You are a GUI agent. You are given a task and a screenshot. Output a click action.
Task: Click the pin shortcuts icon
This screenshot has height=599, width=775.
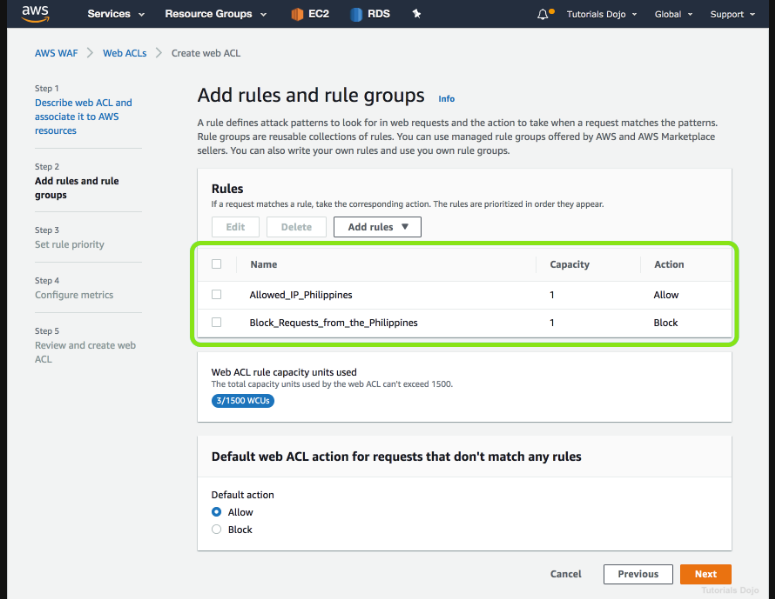pyautogui.click(x=417, y=14)
